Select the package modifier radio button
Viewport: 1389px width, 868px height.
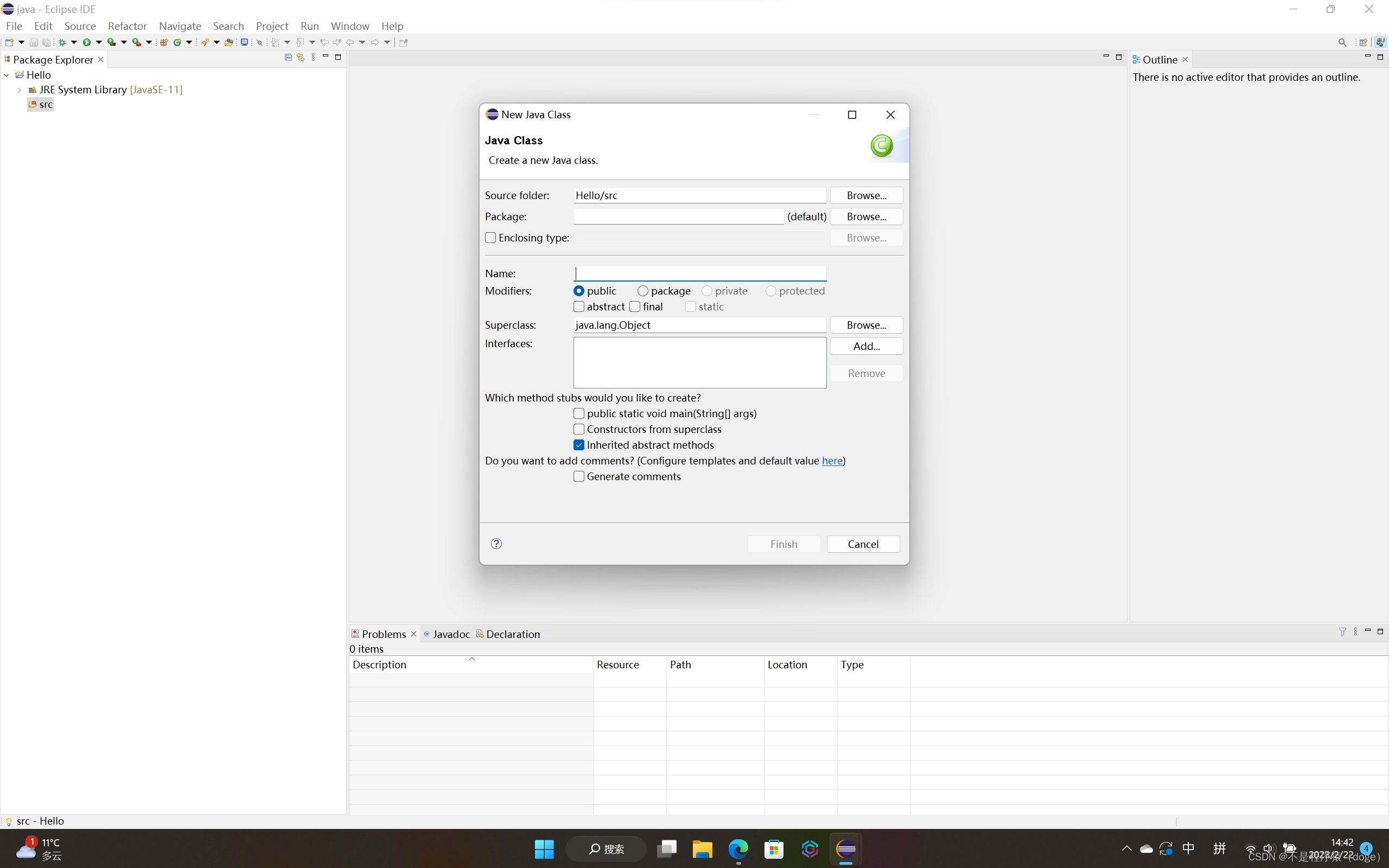(x=643, y=291)
